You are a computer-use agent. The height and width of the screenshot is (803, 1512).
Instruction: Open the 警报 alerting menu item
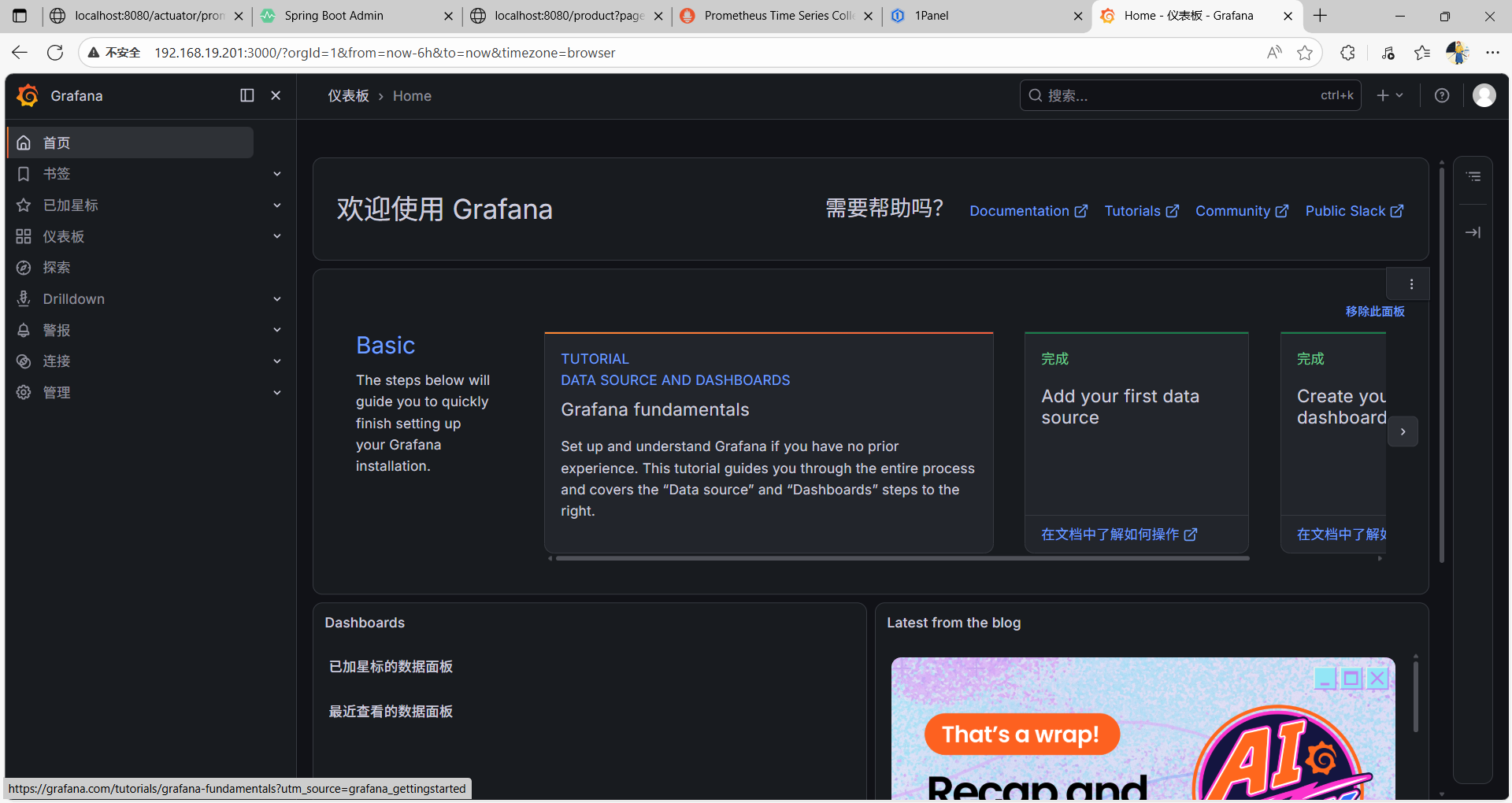57,330
